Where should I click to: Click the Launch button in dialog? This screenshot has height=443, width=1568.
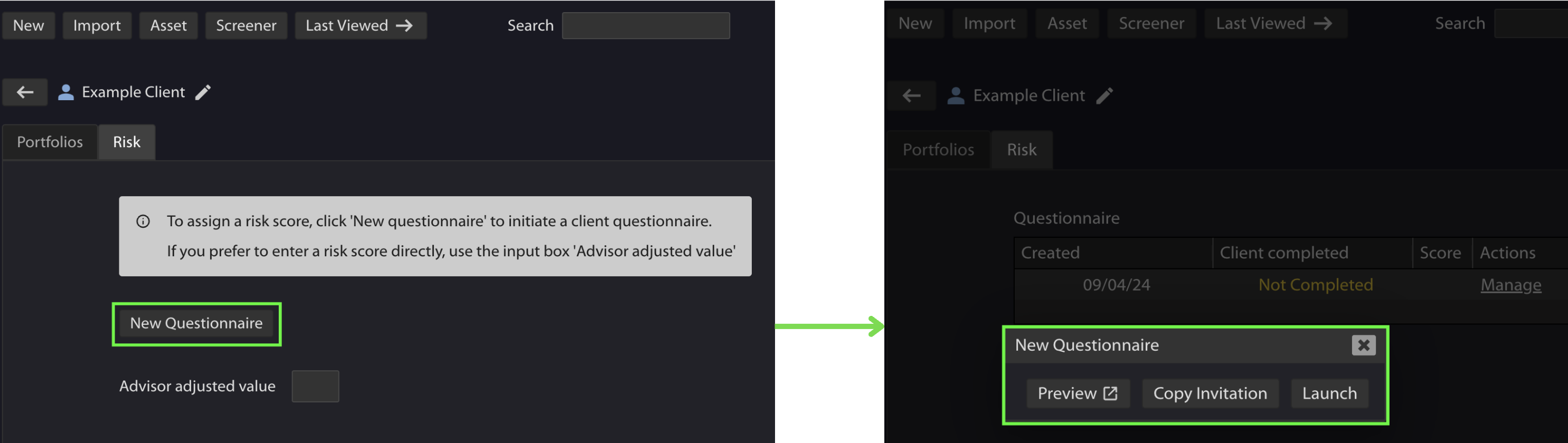pyautogui.click(x=1329, y=393)
